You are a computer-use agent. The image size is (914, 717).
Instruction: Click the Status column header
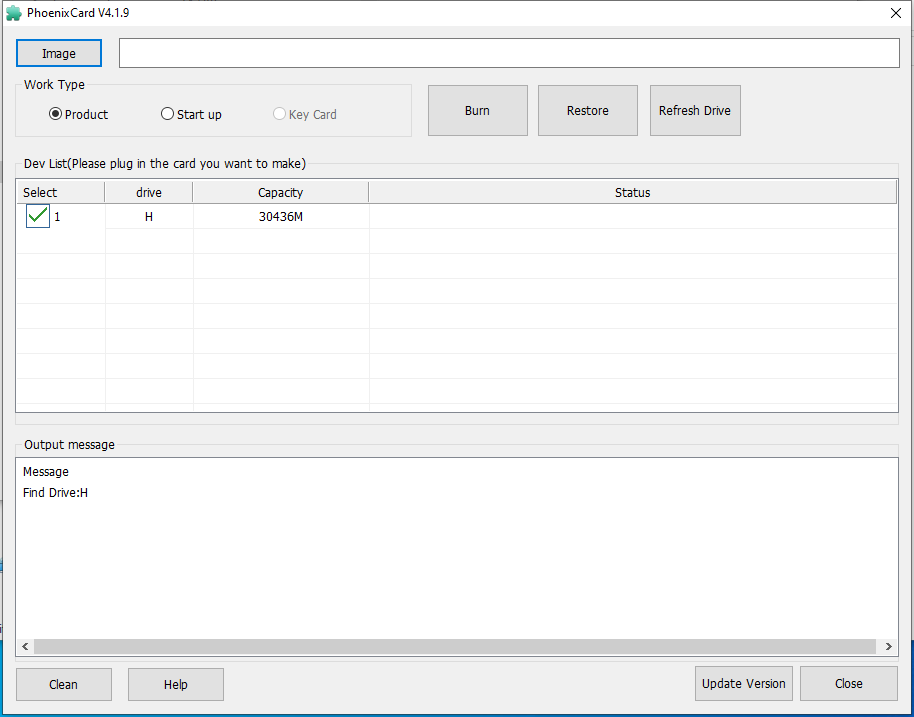click(632, 192)
